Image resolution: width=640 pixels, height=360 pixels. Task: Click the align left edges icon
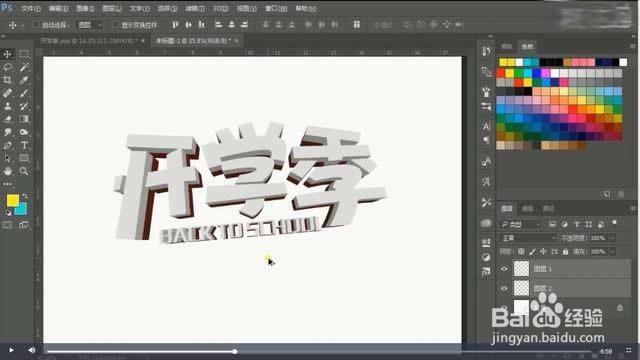(x=219, y=25)
